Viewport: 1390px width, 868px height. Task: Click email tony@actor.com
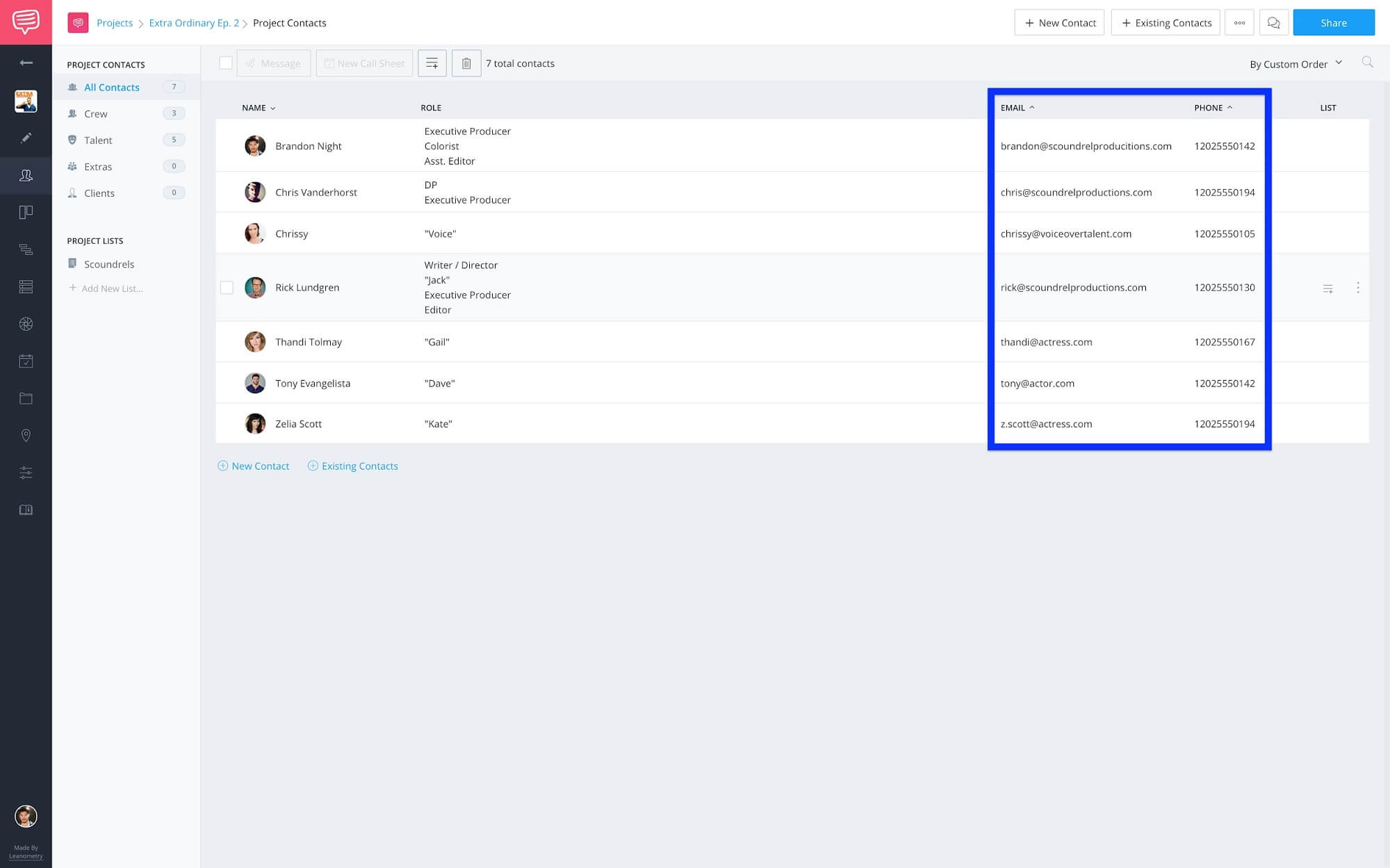tap(1038, 384)
